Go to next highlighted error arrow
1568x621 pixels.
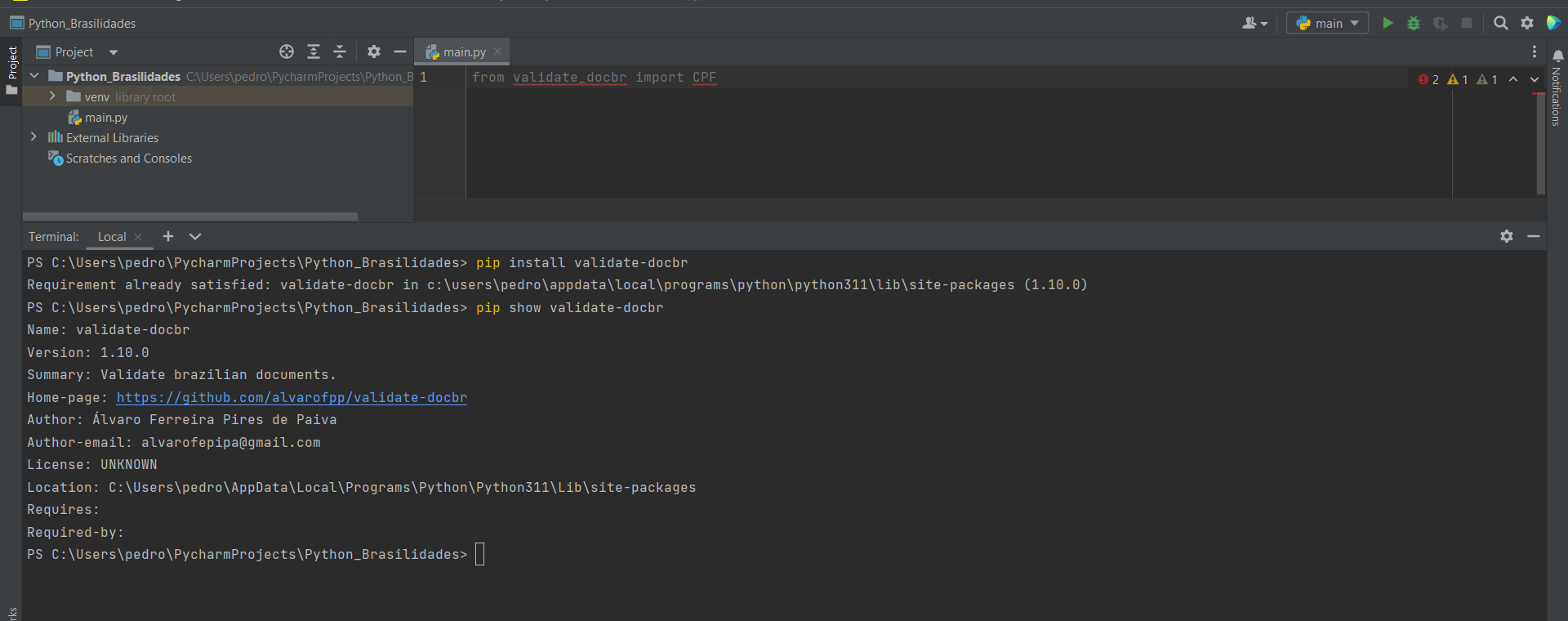coord(1535,79)
